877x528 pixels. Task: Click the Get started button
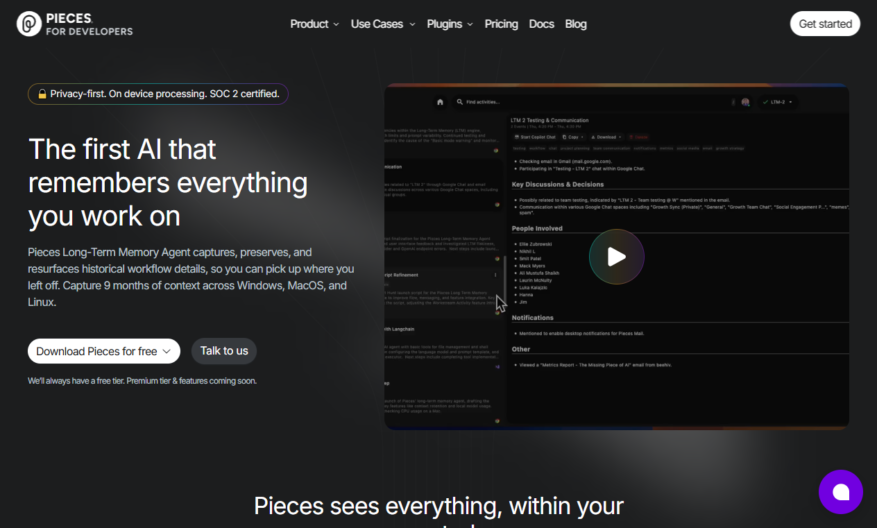825,23
